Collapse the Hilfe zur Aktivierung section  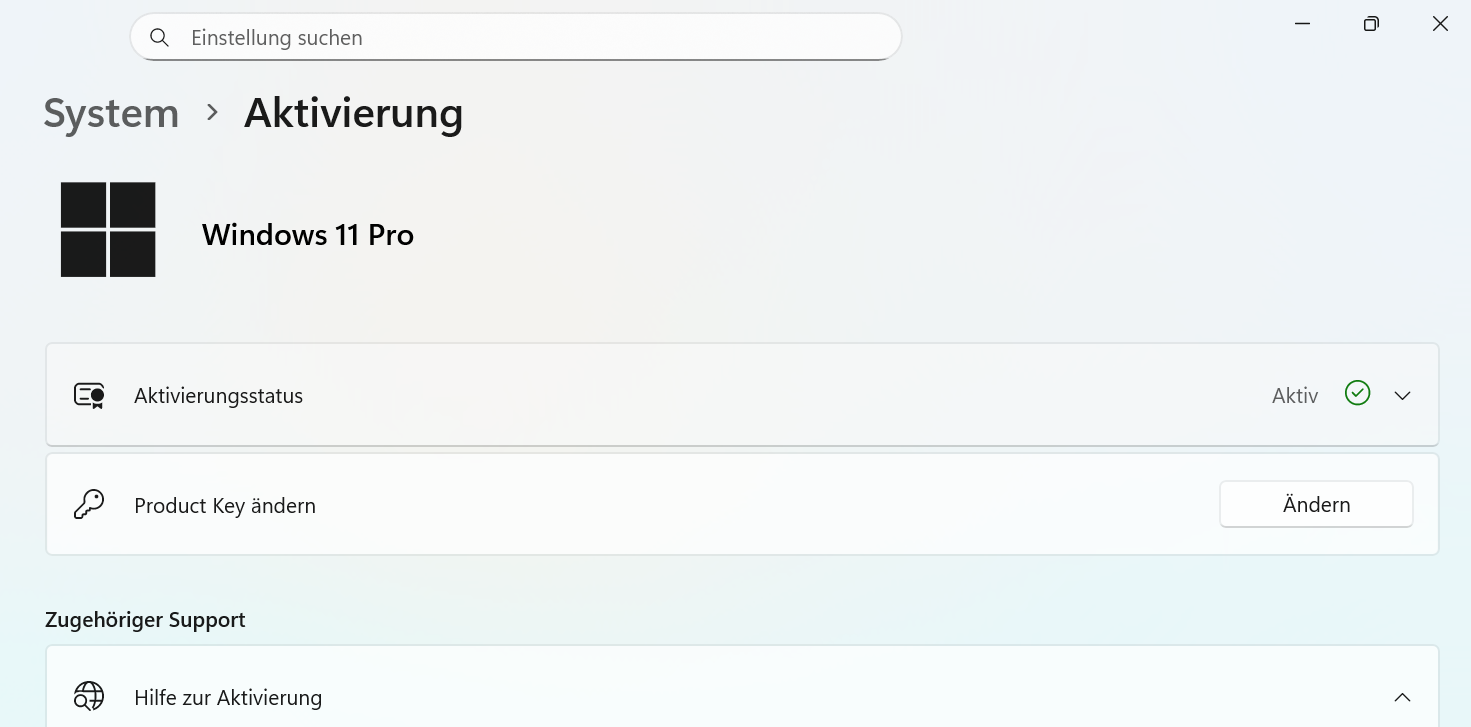(1402, 697)
